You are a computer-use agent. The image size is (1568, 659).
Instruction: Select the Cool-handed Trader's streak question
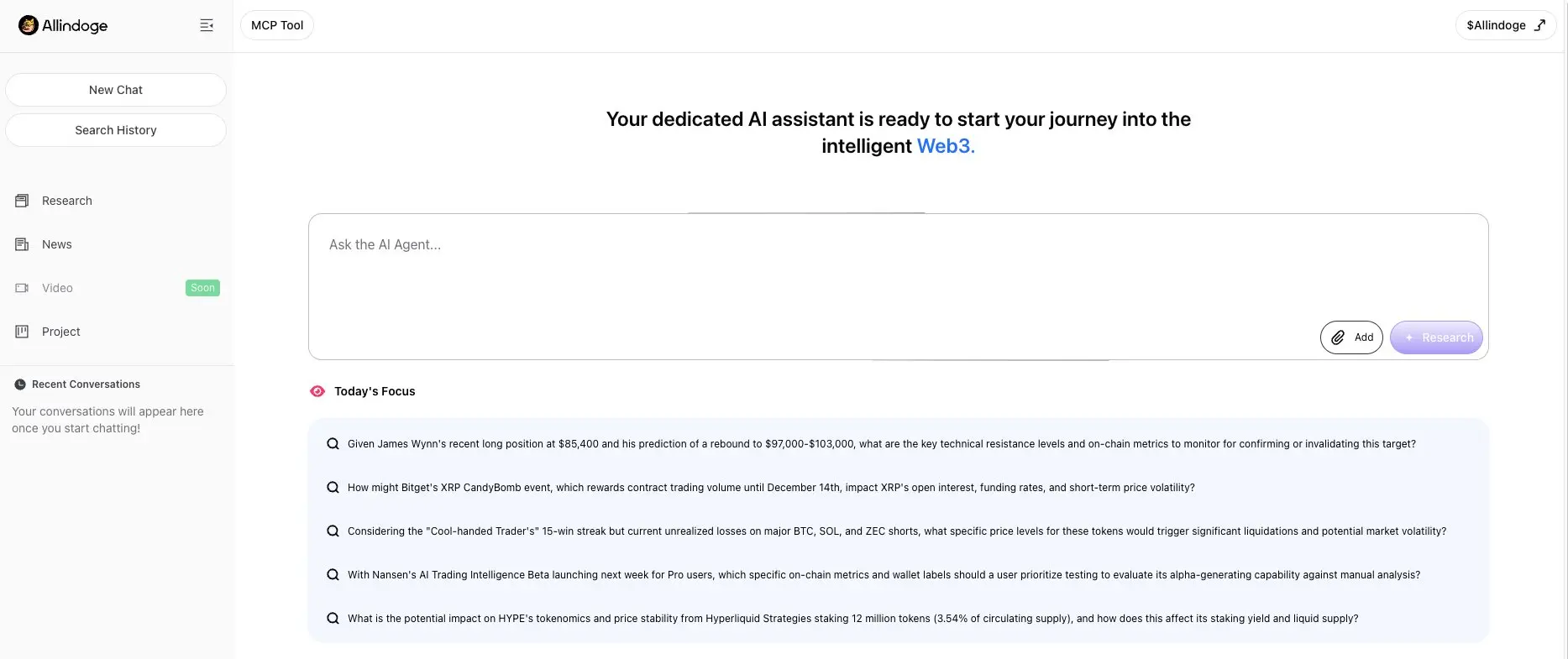coord(898,531)
